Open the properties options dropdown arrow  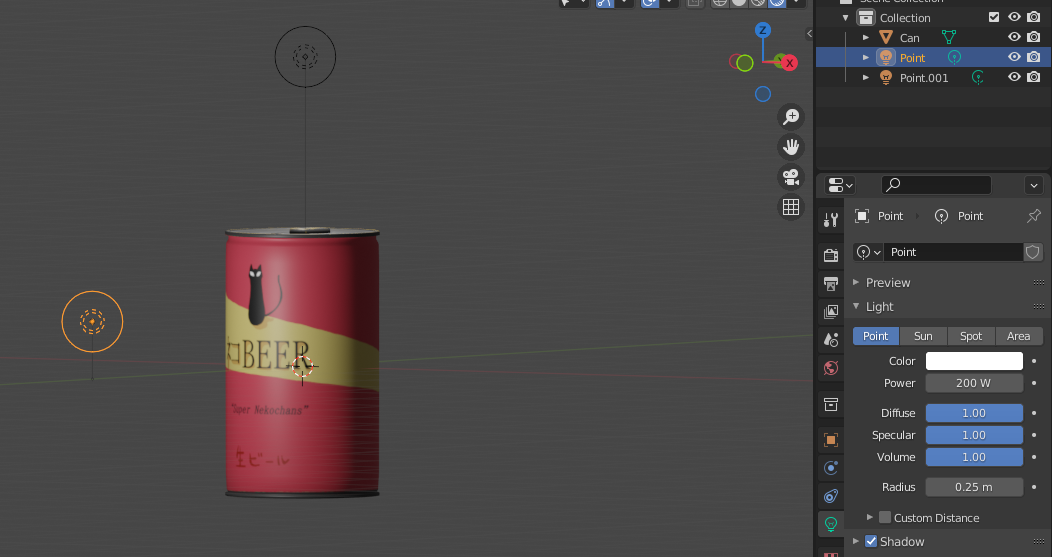pos(1034,185)
